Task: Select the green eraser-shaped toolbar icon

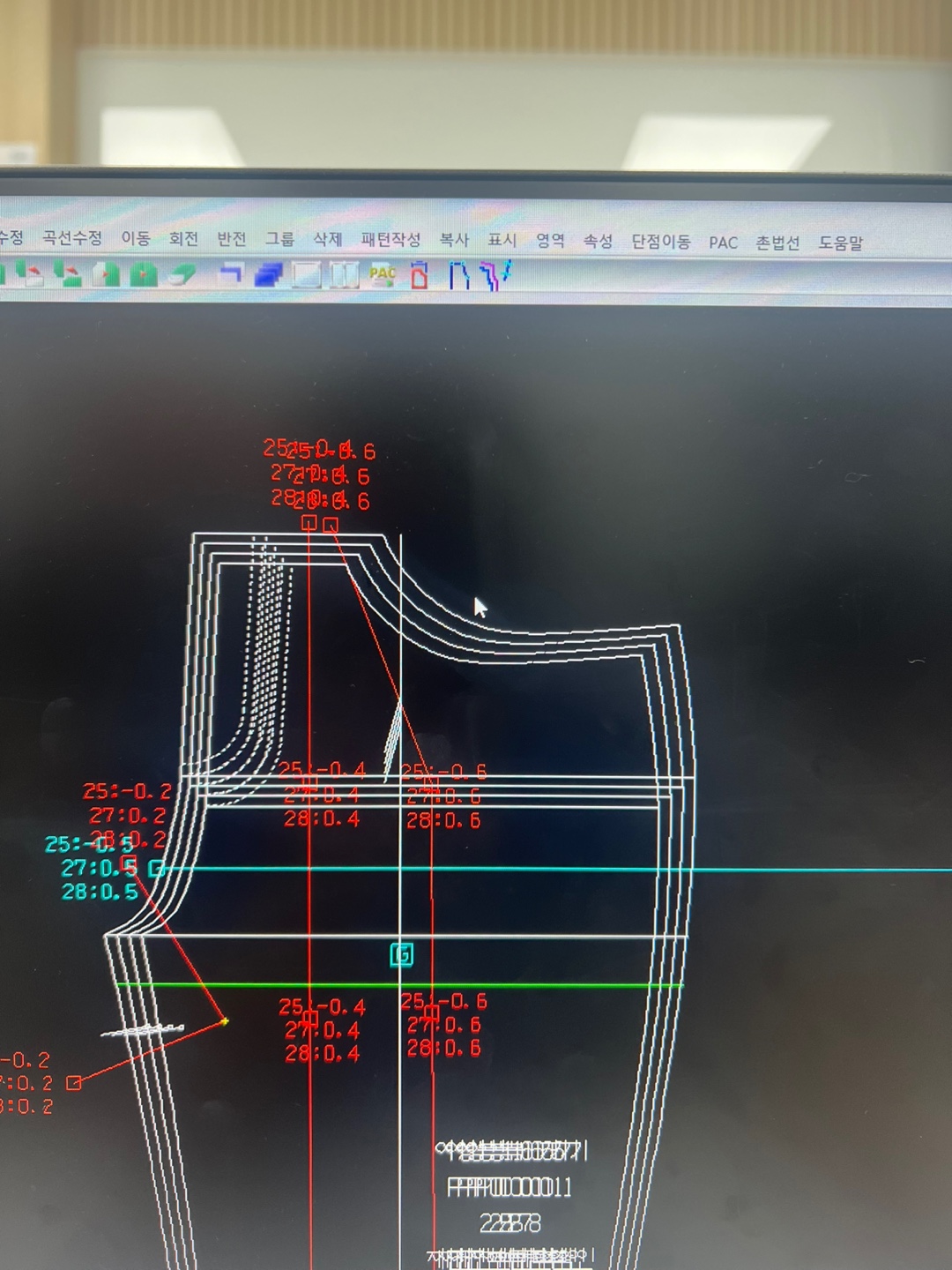Action: (x=181, y=274)
